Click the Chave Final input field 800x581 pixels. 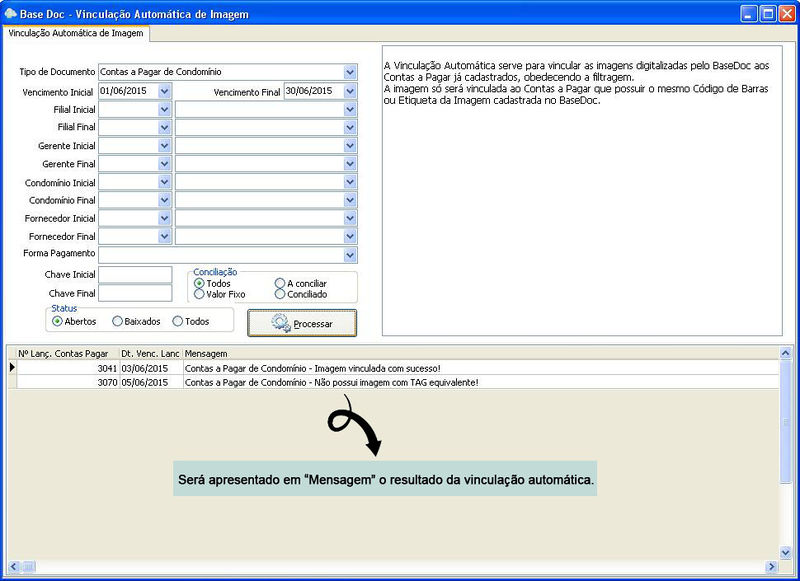[135, 293]
